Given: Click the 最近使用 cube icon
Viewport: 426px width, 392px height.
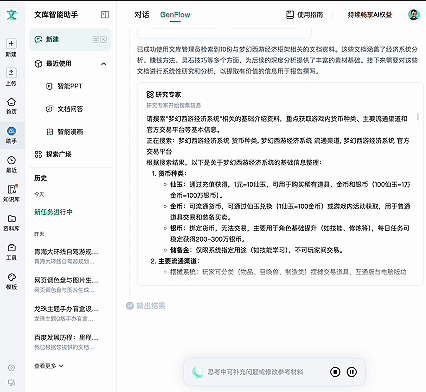Looking at the screenshot, I should tap(38, 63).
